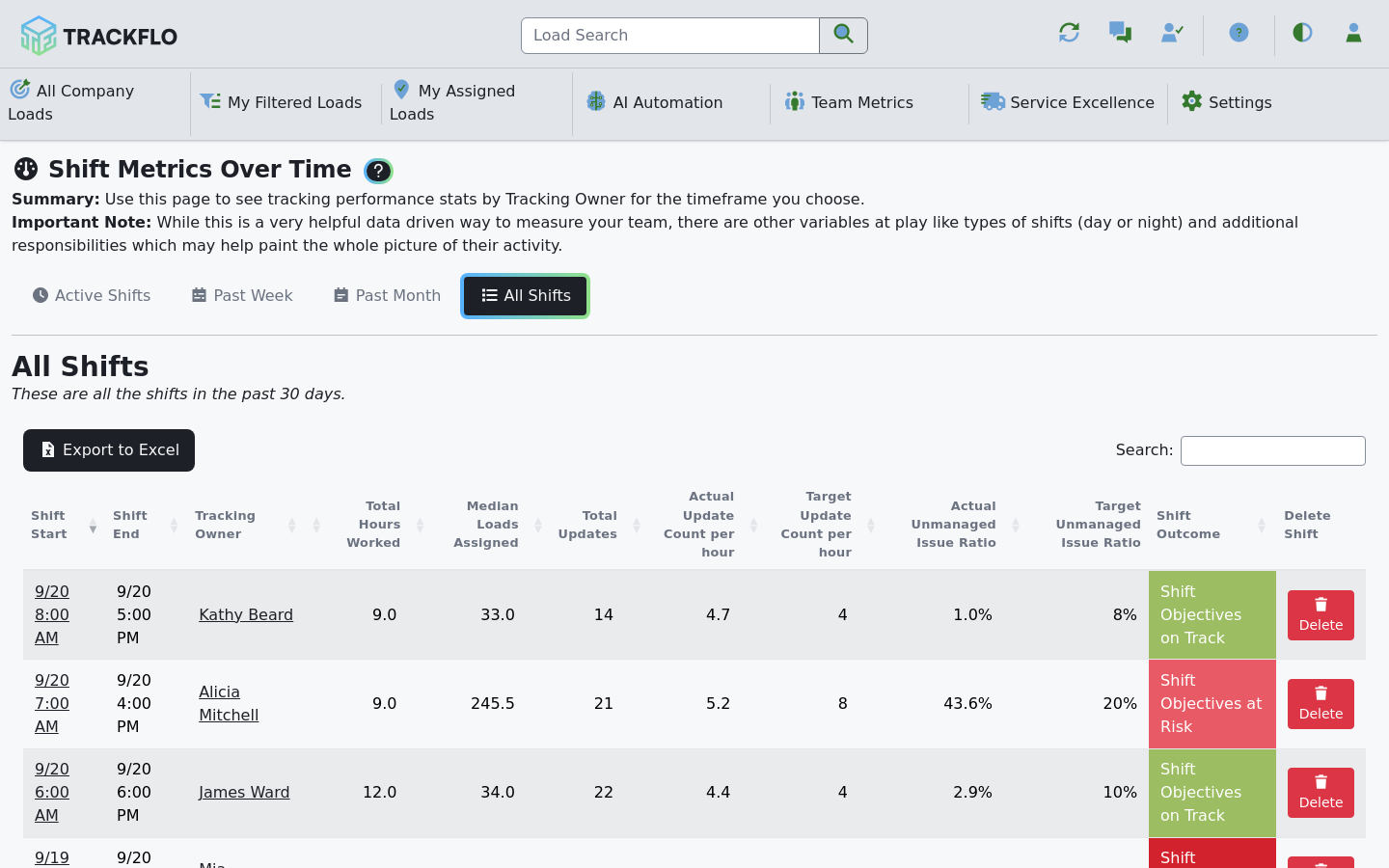The width and height of the screenshot is (1389, 868).
Task: Click Export to Excel button
Action: click(x=109, y=450)
